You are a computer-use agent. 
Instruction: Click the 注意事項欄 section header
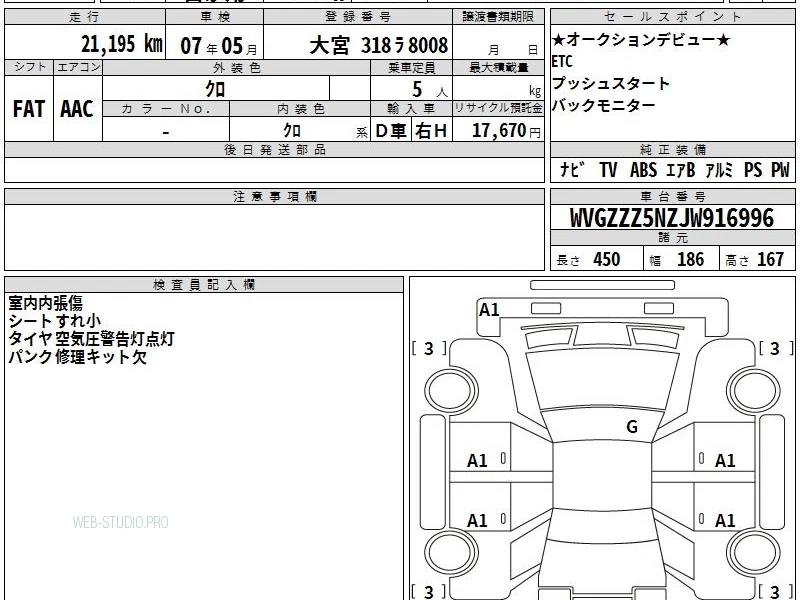pyautogui.click(x=274, y=197)
